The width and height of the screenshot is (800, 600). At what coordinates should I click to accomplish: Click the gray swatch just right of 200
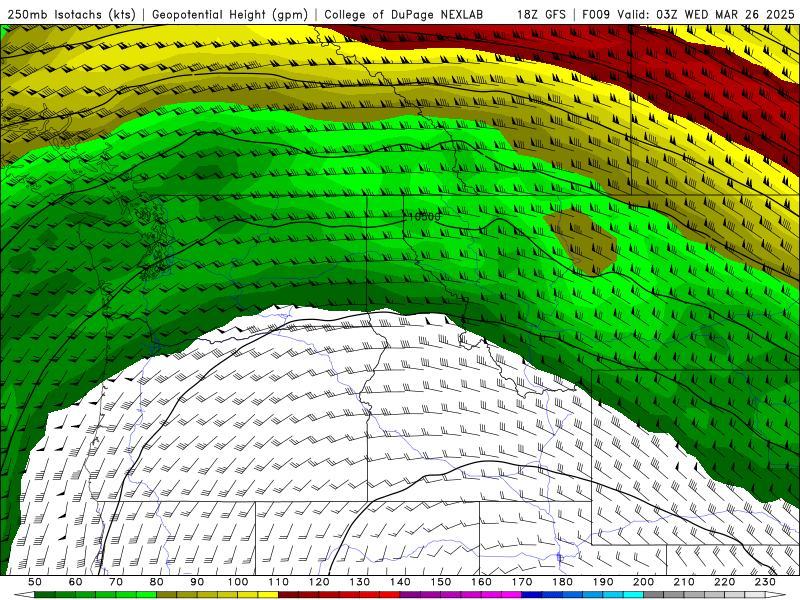coord(654,595)
